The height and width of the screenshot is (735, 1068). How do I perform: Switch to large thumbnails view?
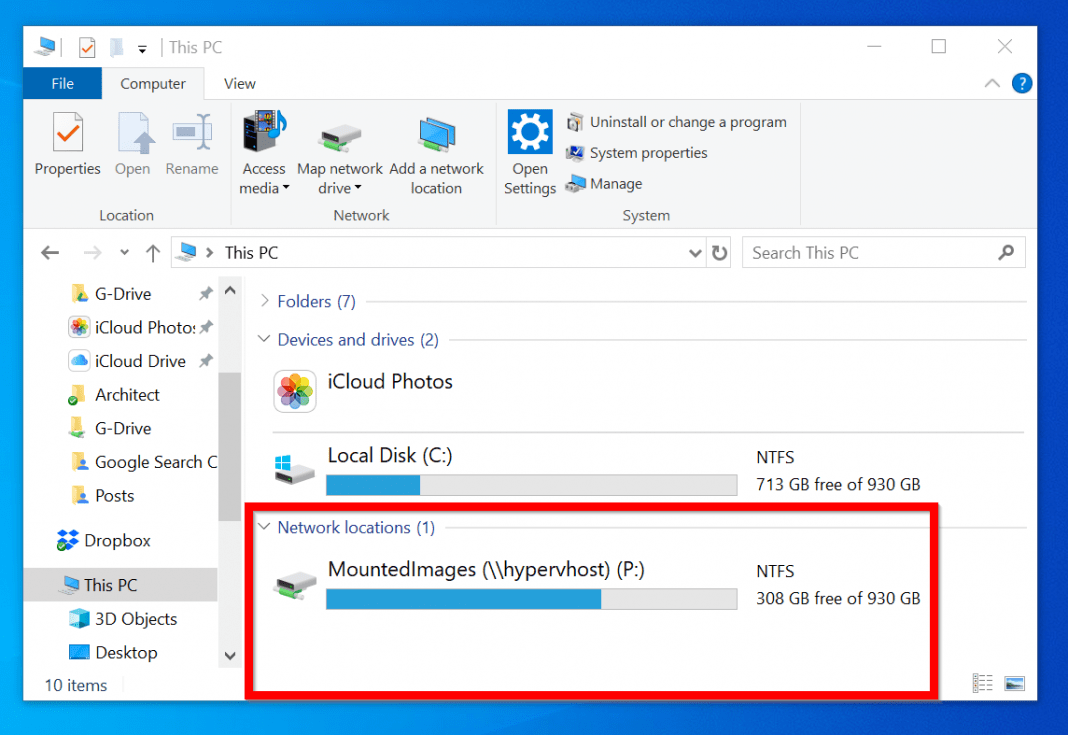click(x=1013, y=683)
